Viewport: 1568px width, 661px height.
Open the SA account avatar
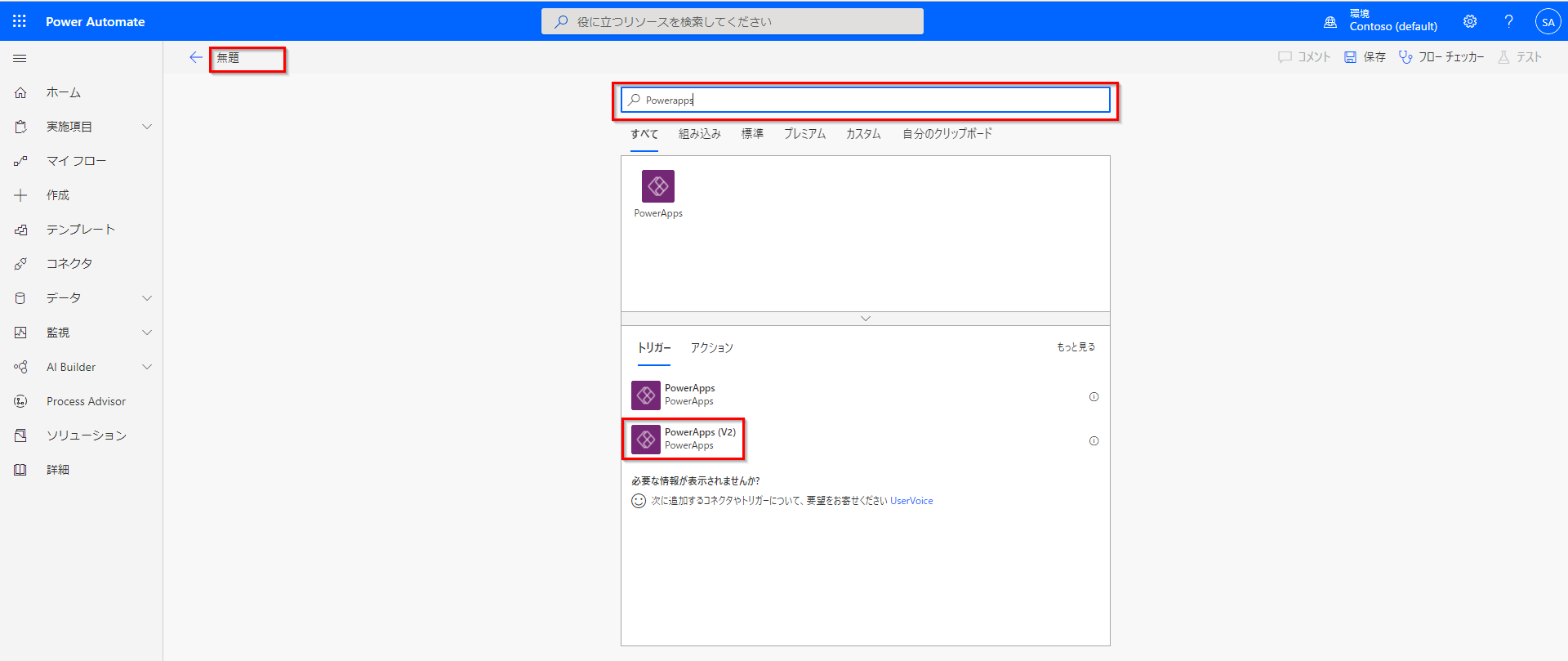coord(1548,22)
